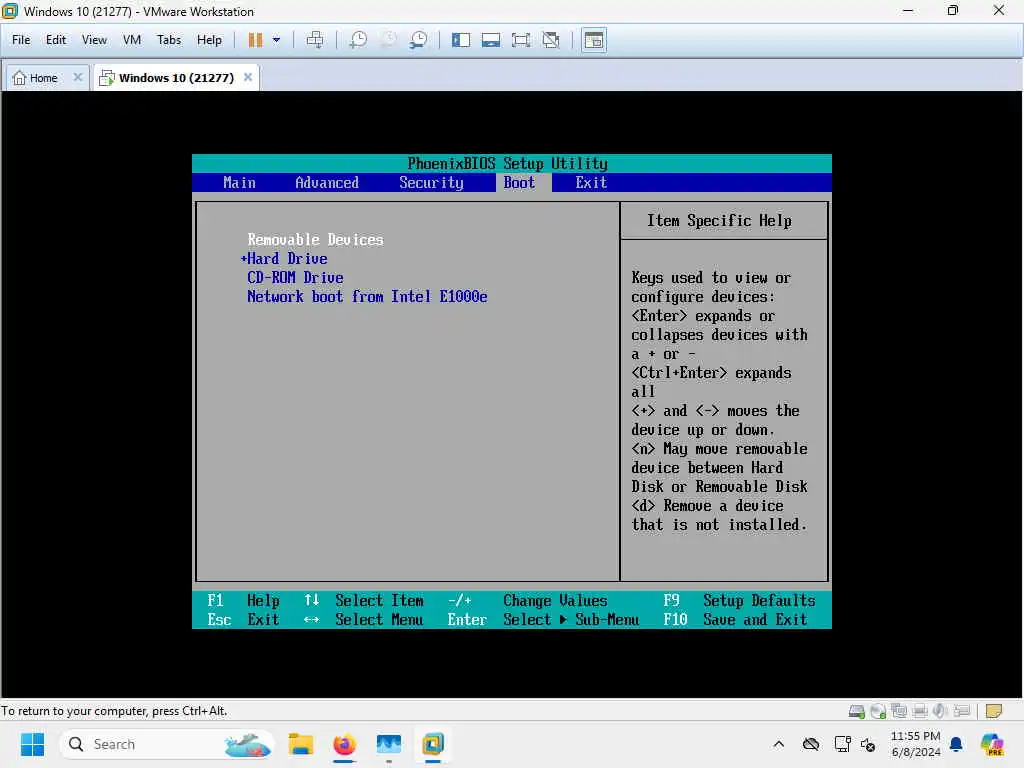Viewport: 1024px width, 768px height.
Task: Select the Main BIOS menu
Action: pos(239,183)
